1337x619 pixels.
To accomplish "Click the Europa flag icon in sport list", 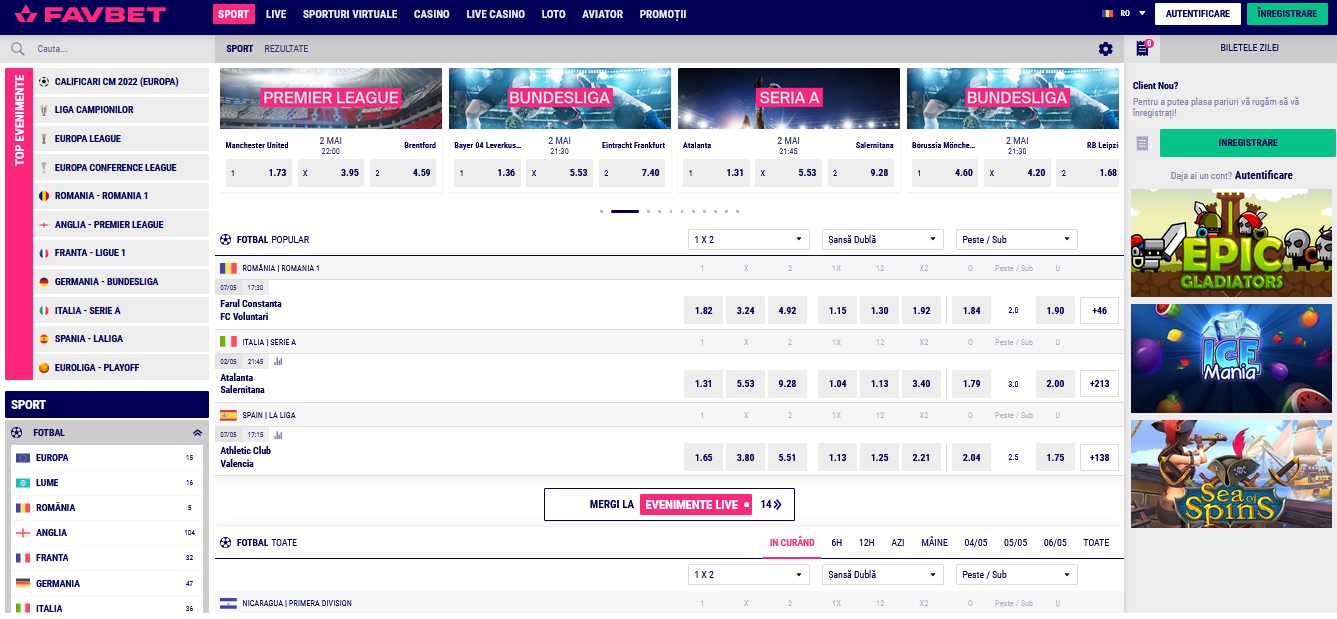I will coord(23,458).
